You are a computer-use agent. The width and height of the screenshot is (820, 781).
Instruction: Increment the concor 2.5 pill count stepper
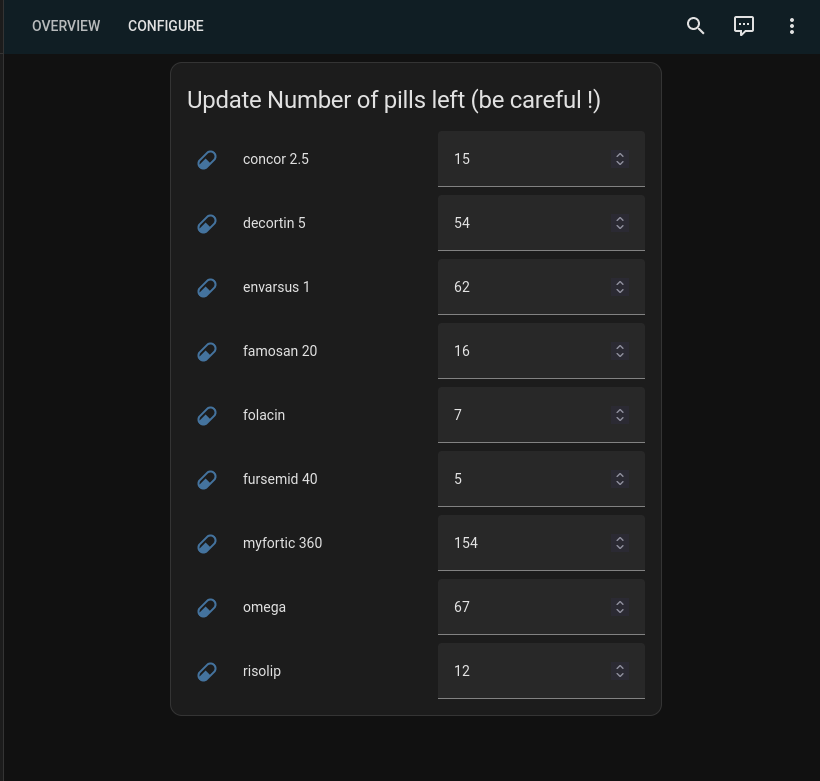click(x=620, y=154)
